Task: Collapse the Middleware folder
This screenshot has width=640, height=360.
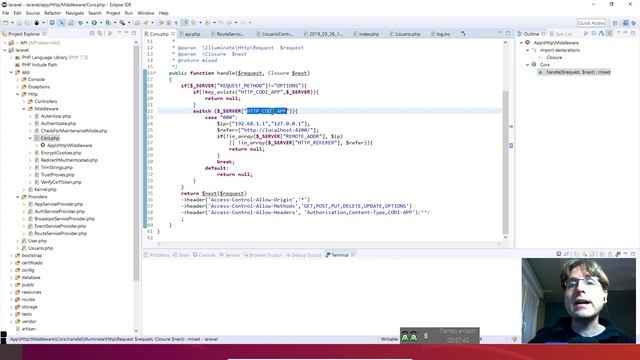Action: coord(24,109)
